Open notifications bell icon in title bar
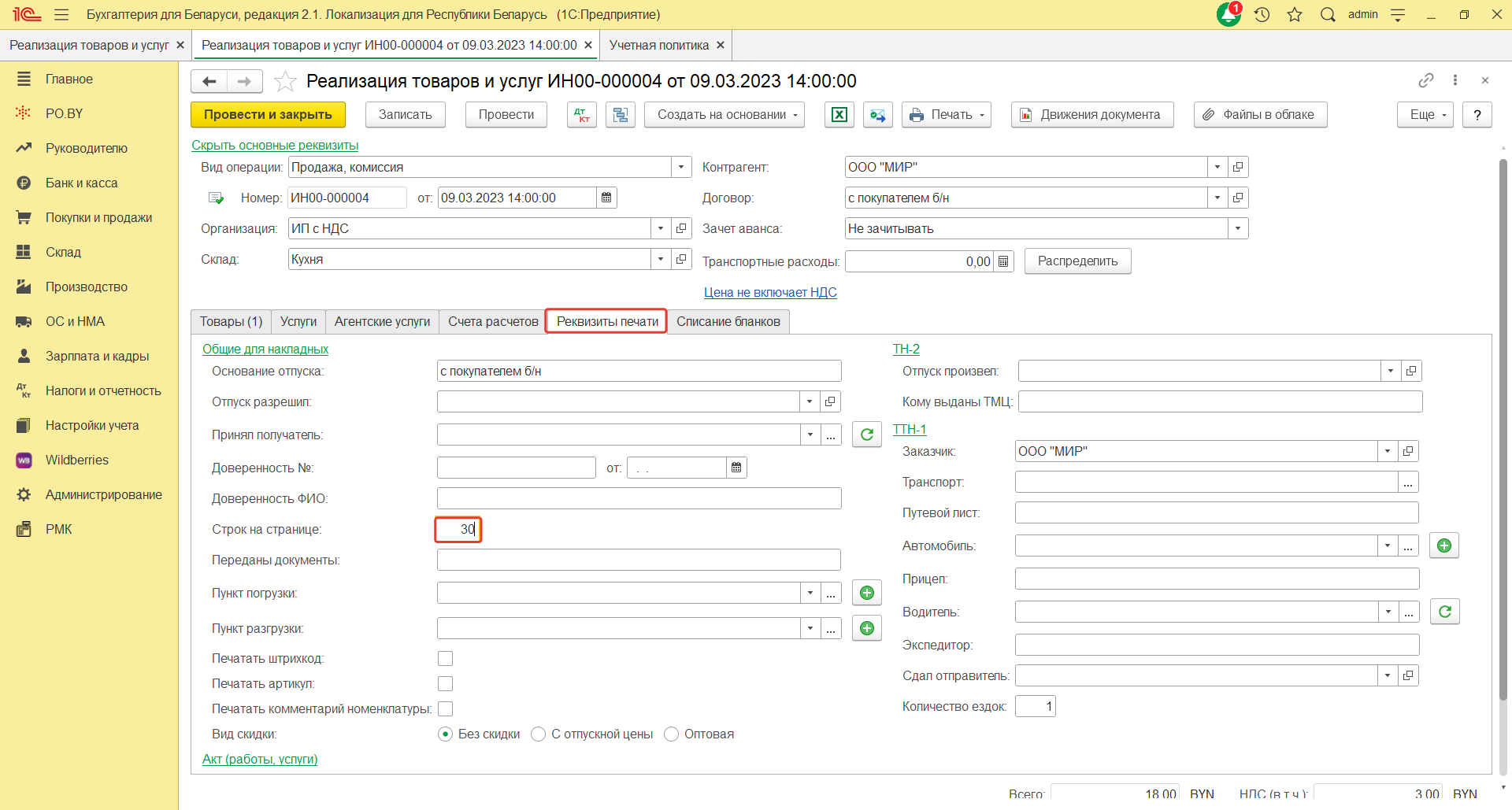This screenshot has width=1512, height=810. [x=1228, y=15]
